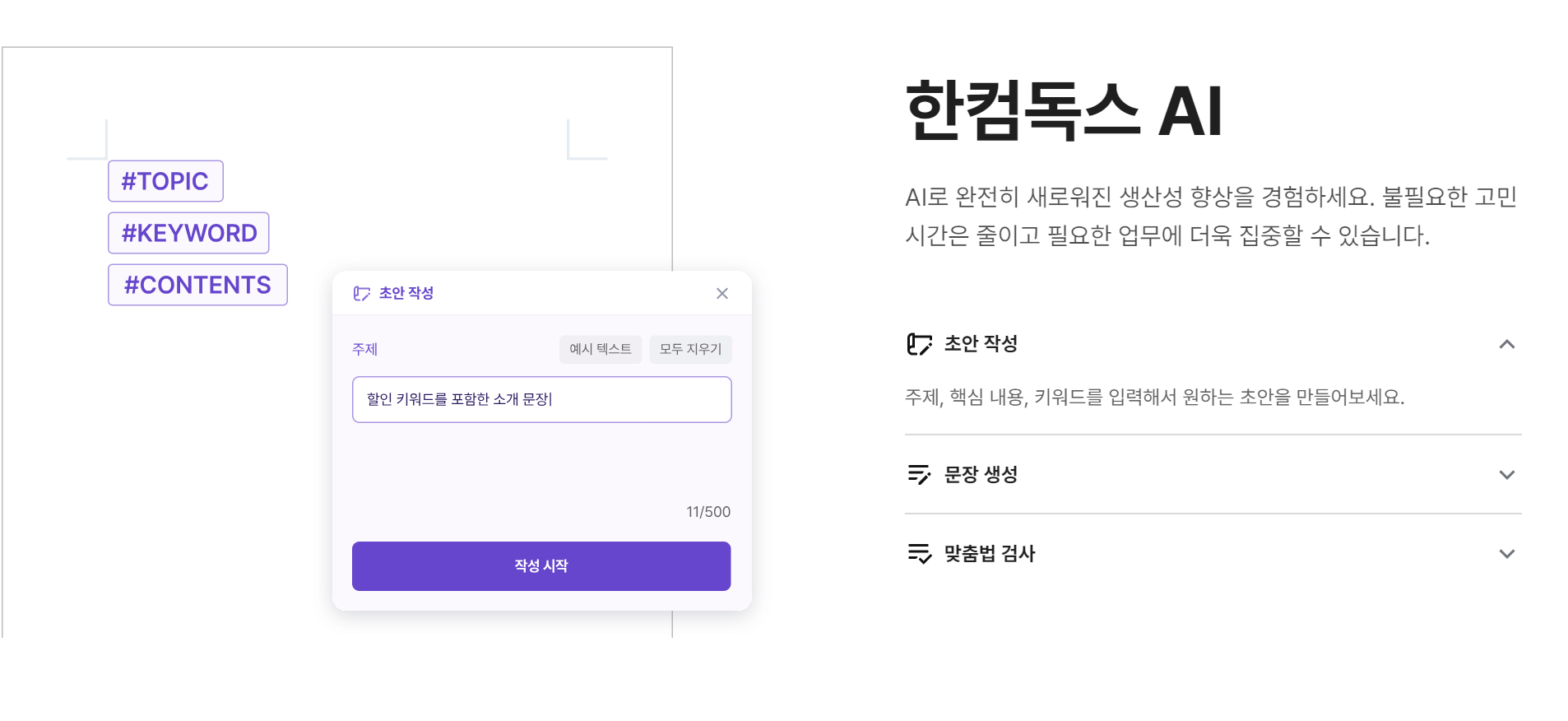
Task: Collapse the 초안 작성 section
Action: [x=1508, y=344]
